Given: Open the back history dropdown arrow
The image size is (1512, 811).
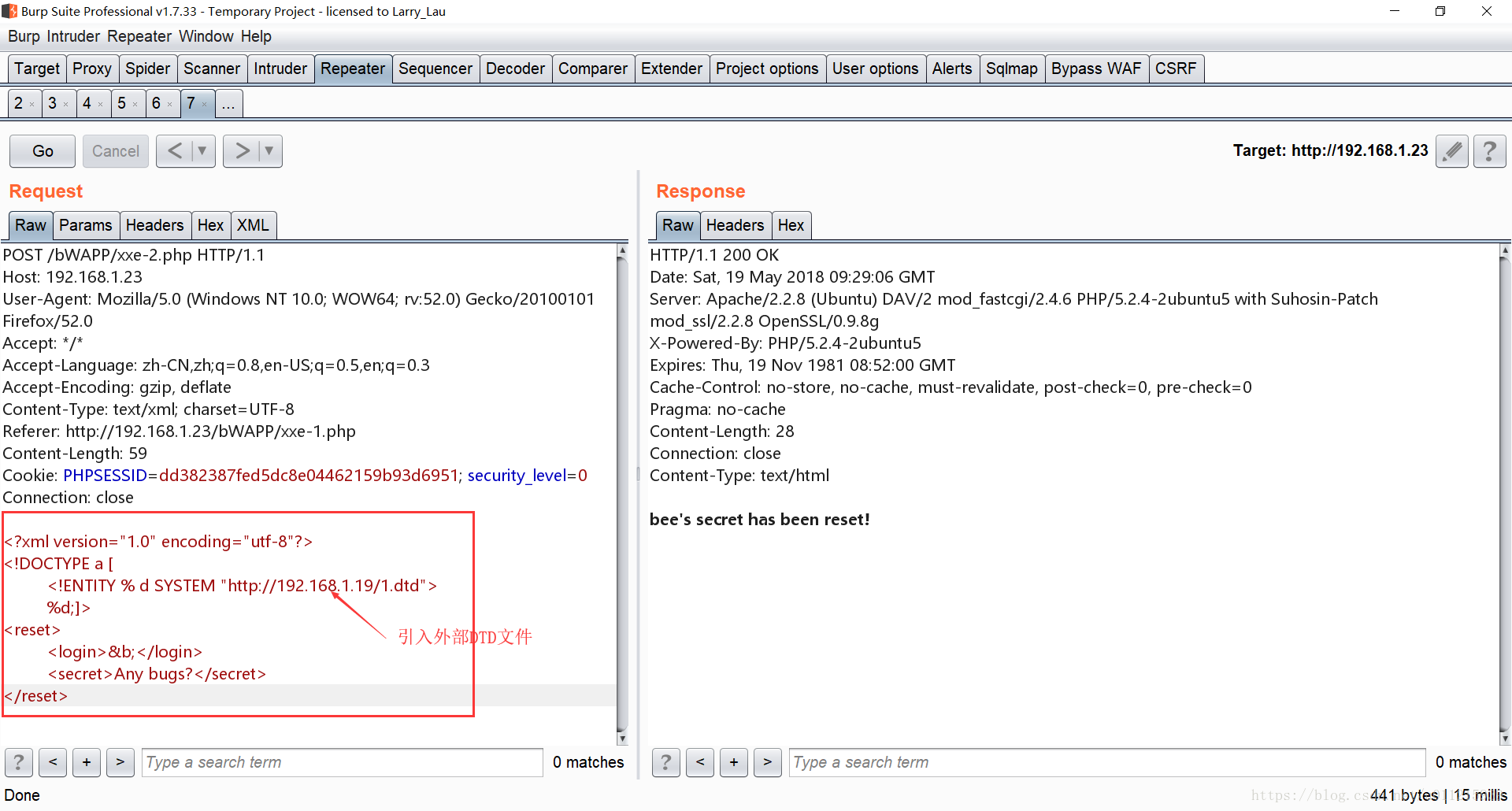Looking at the screenshot, I should tap(202, 151).
